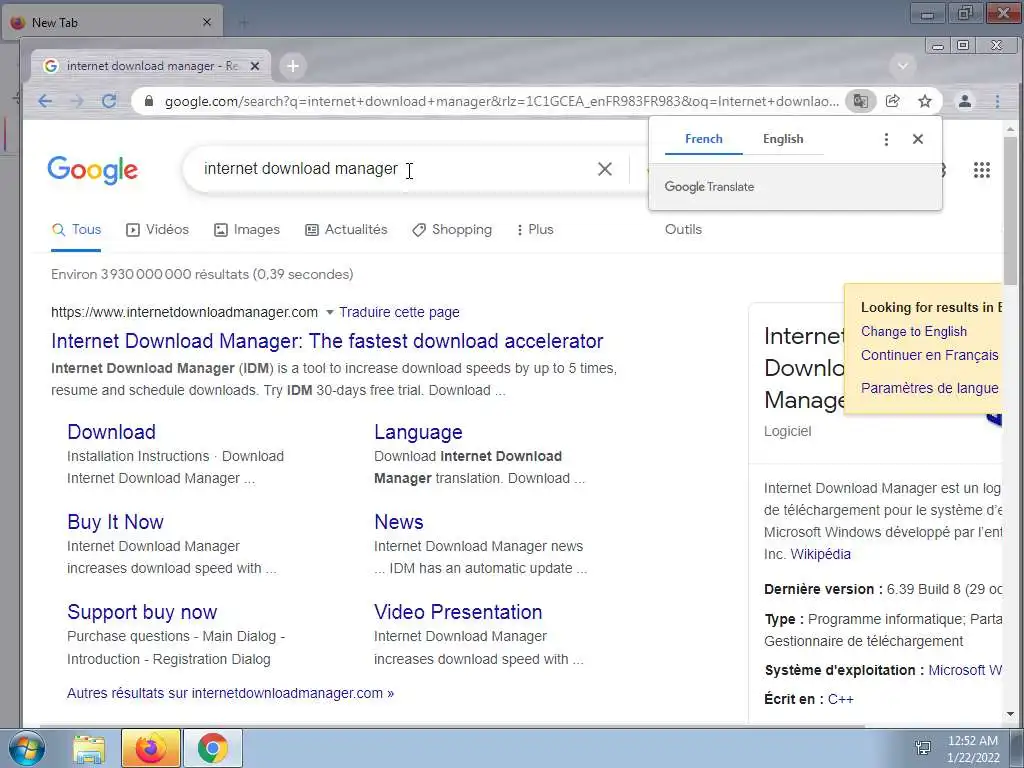Click the vertical scrollbar thumb

coord(1010,211)
